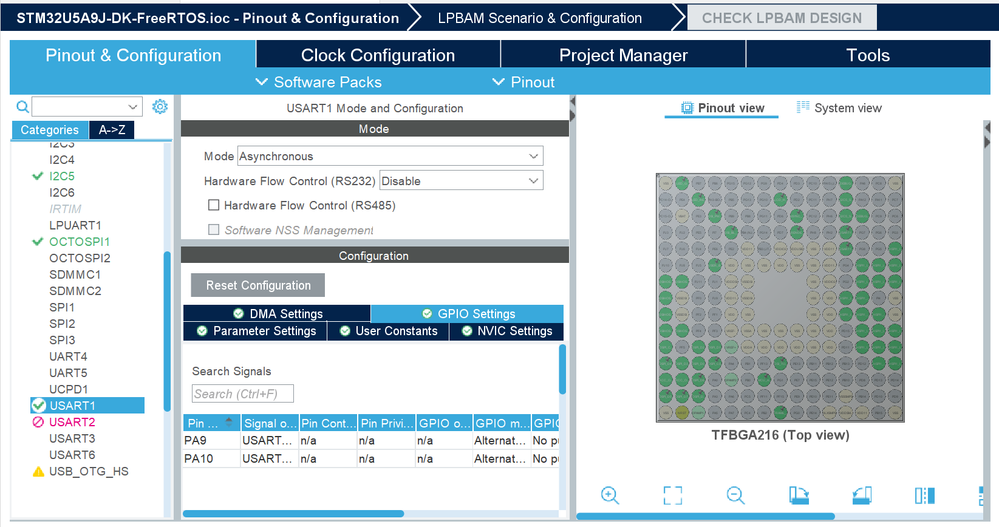Select UCPD1 in the peripheral list
This screenshot has height=527, width=999.
[x=68, y=389]
